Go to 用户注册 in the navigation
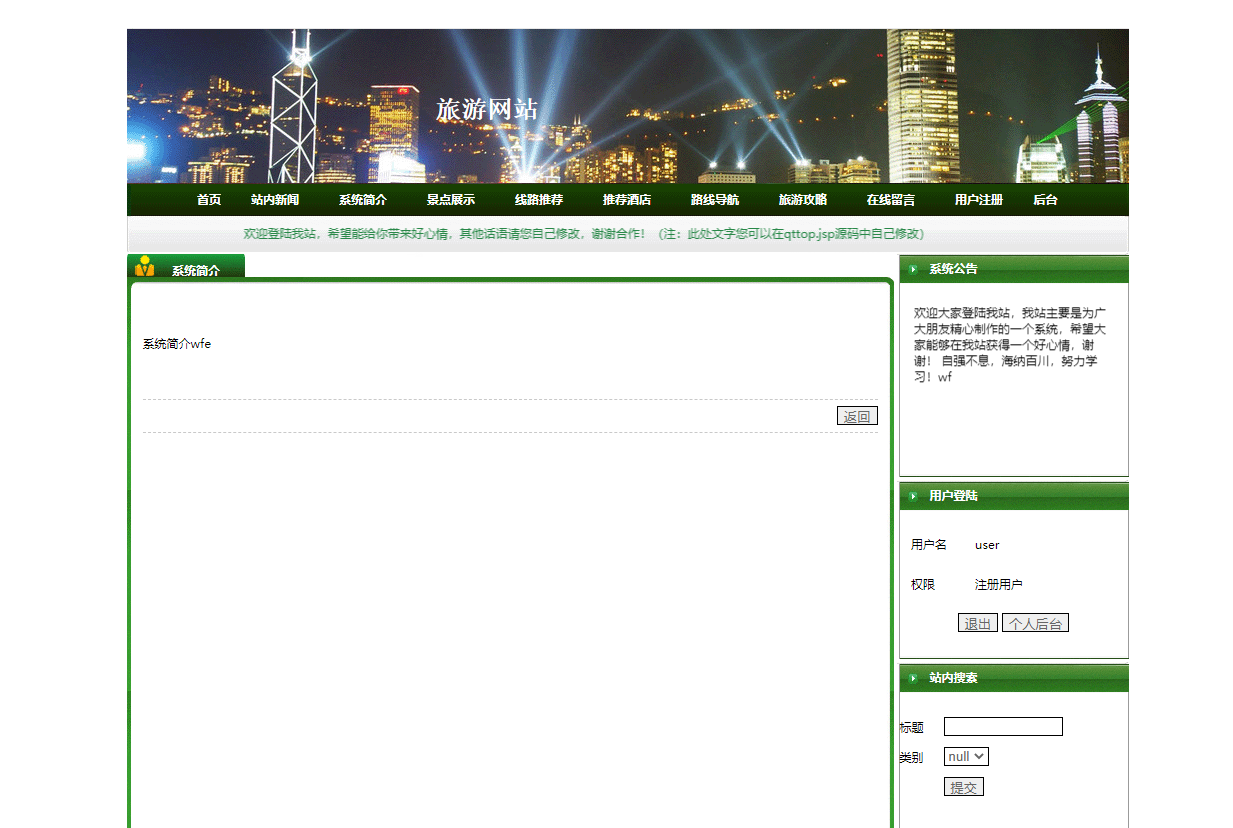 (x=978, y=199)
